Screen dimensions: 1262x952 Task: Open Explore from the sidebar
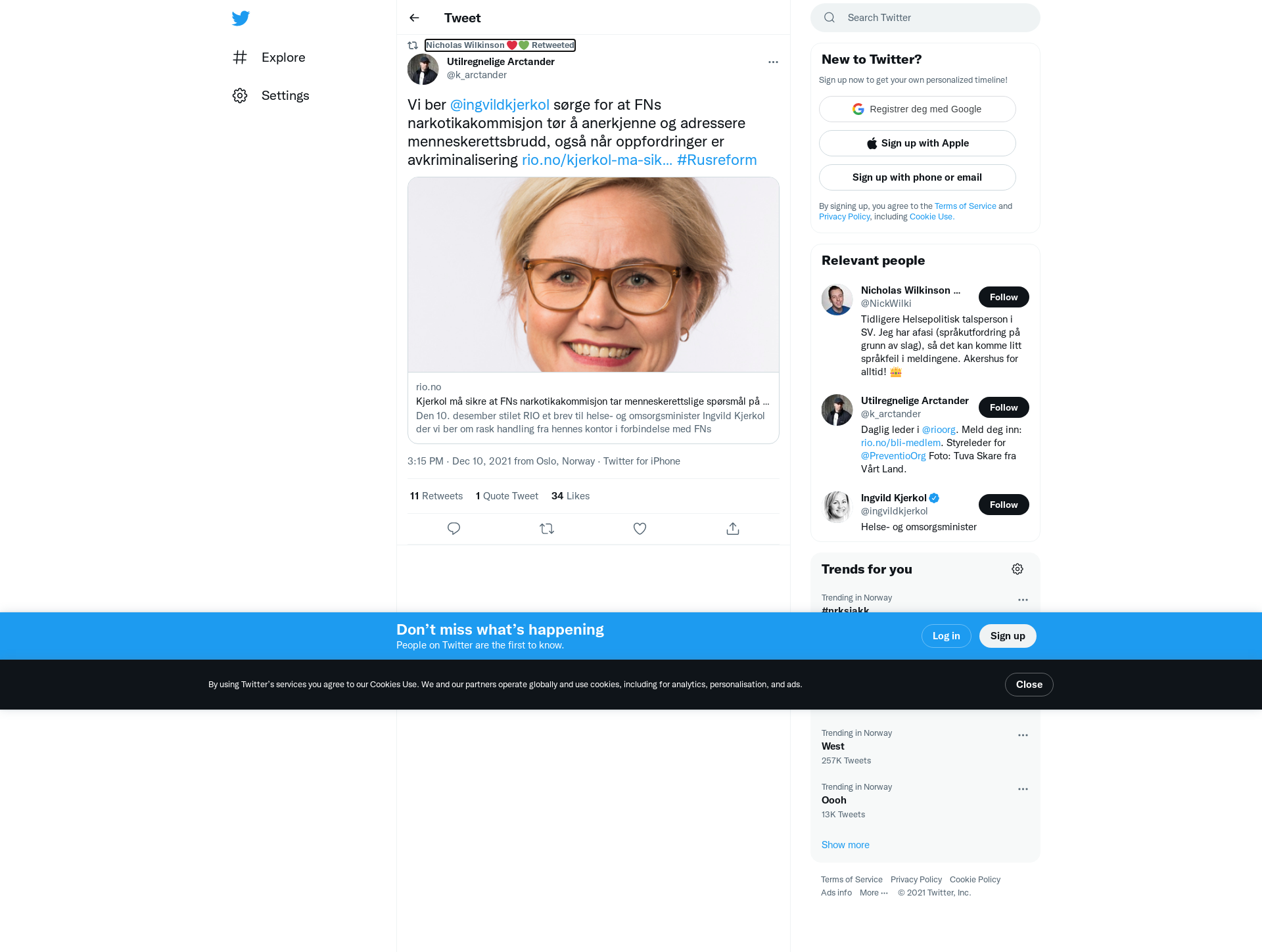click(x=269, y=57)
